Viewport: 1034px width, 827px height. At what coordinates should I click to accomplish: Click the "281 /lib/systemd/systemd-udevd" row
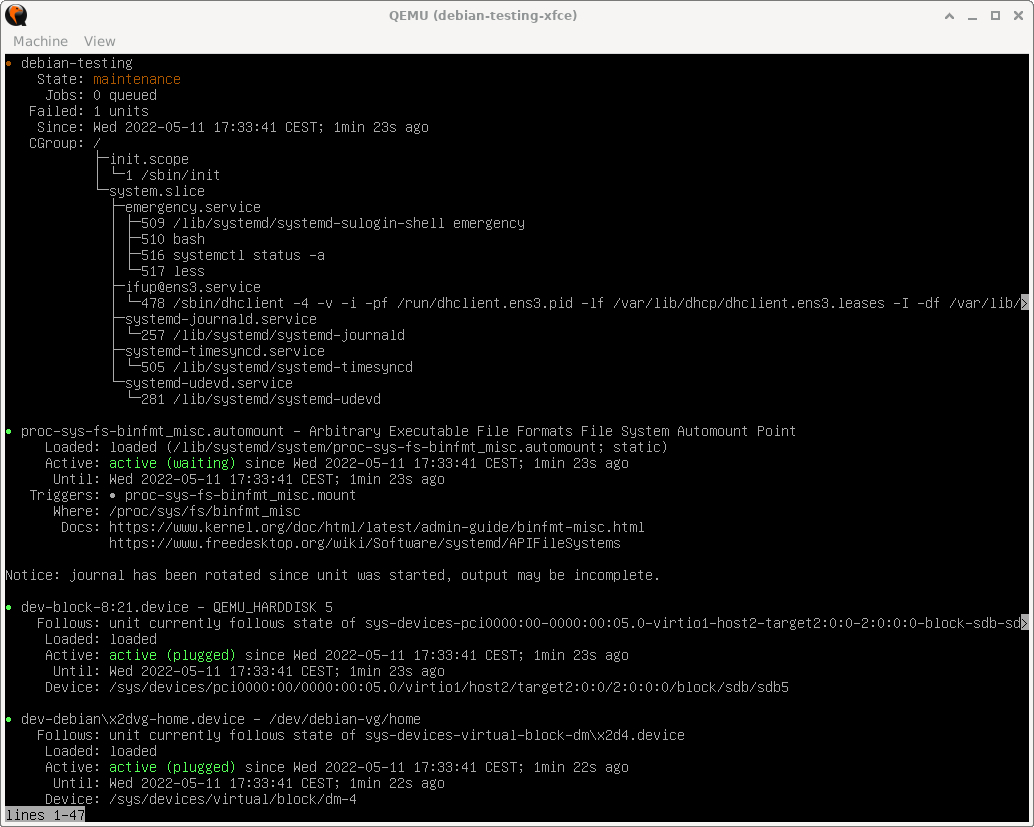coord(261,399)
